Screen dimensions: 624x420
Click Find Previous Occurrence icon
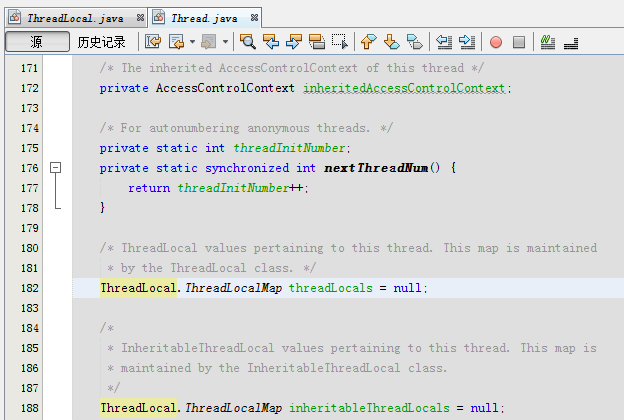point(271,41)
